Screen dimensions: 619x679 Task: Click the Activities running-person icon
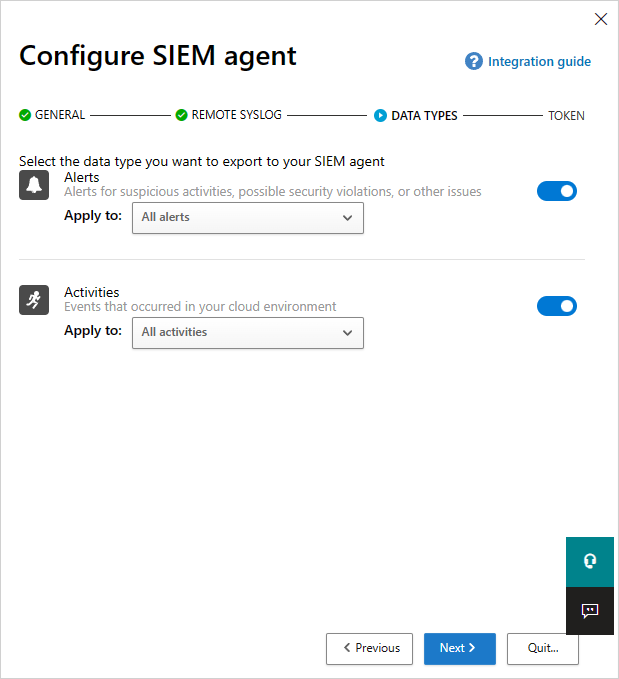34,300
